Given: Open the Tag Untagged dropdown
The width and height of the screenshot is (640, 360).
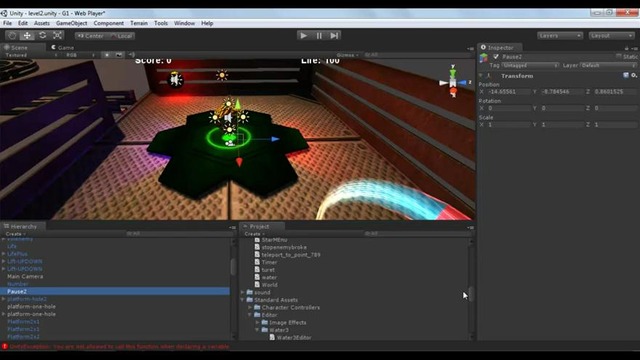Looking at the screenshot, I should pyautogui.click(x=530, y=65).
